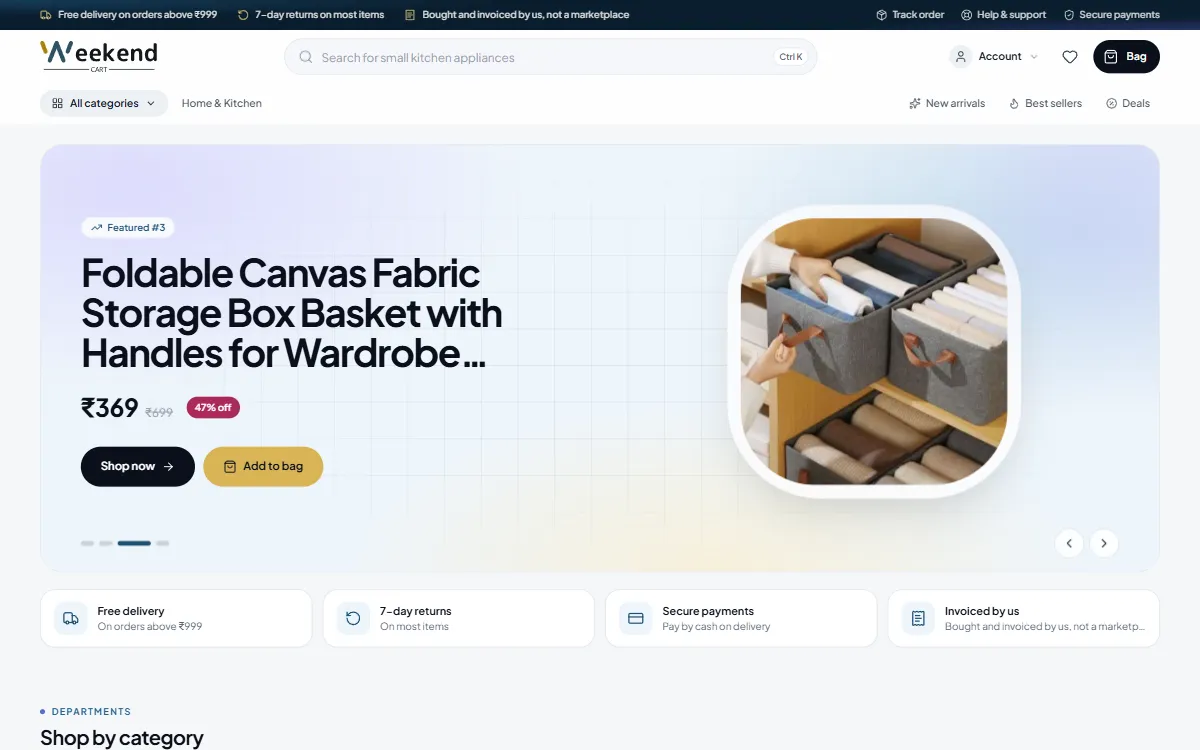Jump to first carousel slide dot
This screenshot has height=750, width=1200.
point(87,543)
